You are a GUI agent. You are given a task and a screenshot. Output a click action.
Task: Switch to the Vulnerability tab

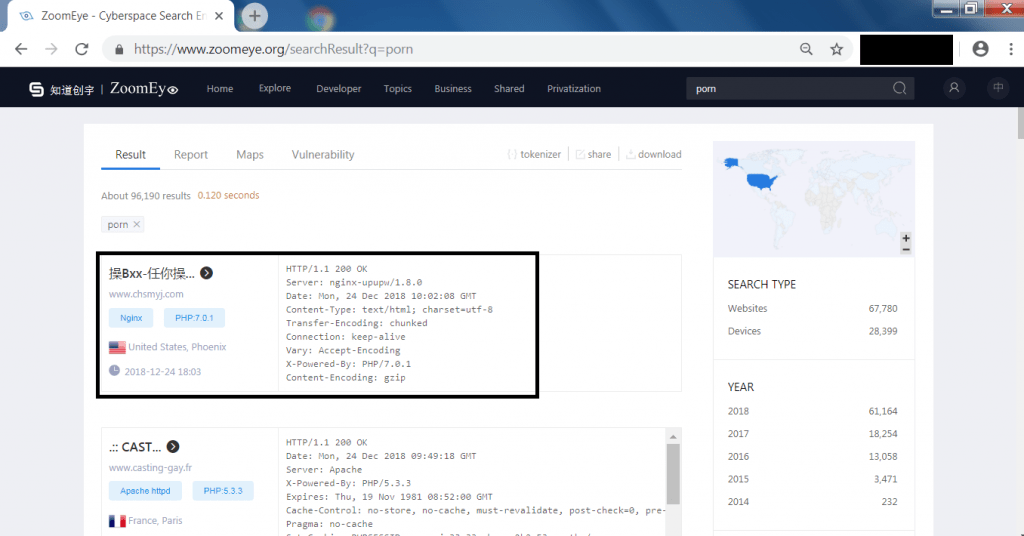click(323, 155)
